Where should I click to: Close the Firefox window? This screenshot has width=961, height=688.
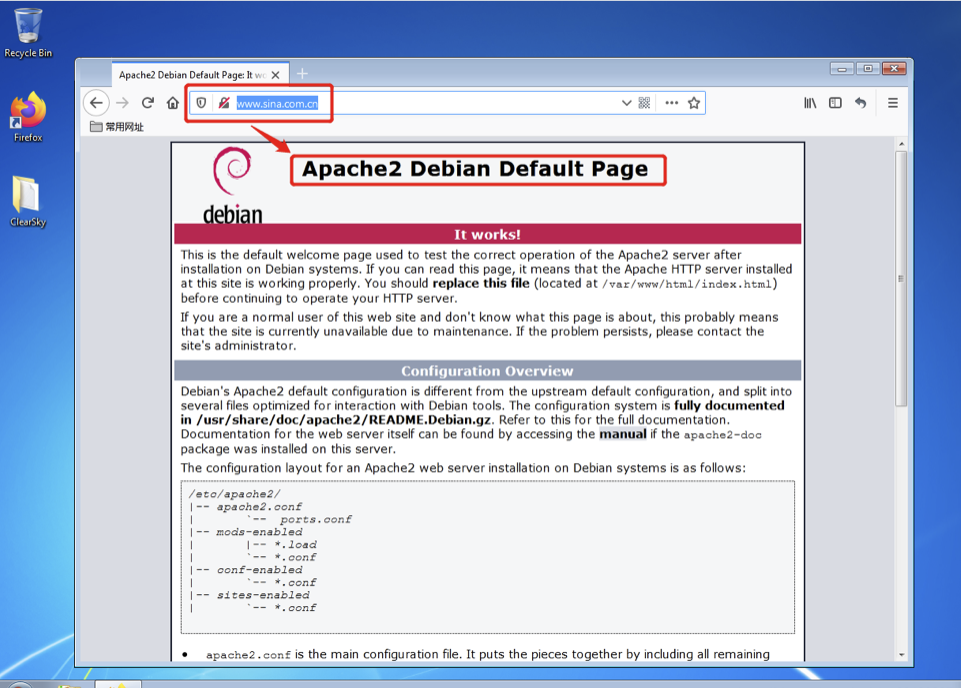(x=894, y=69)
